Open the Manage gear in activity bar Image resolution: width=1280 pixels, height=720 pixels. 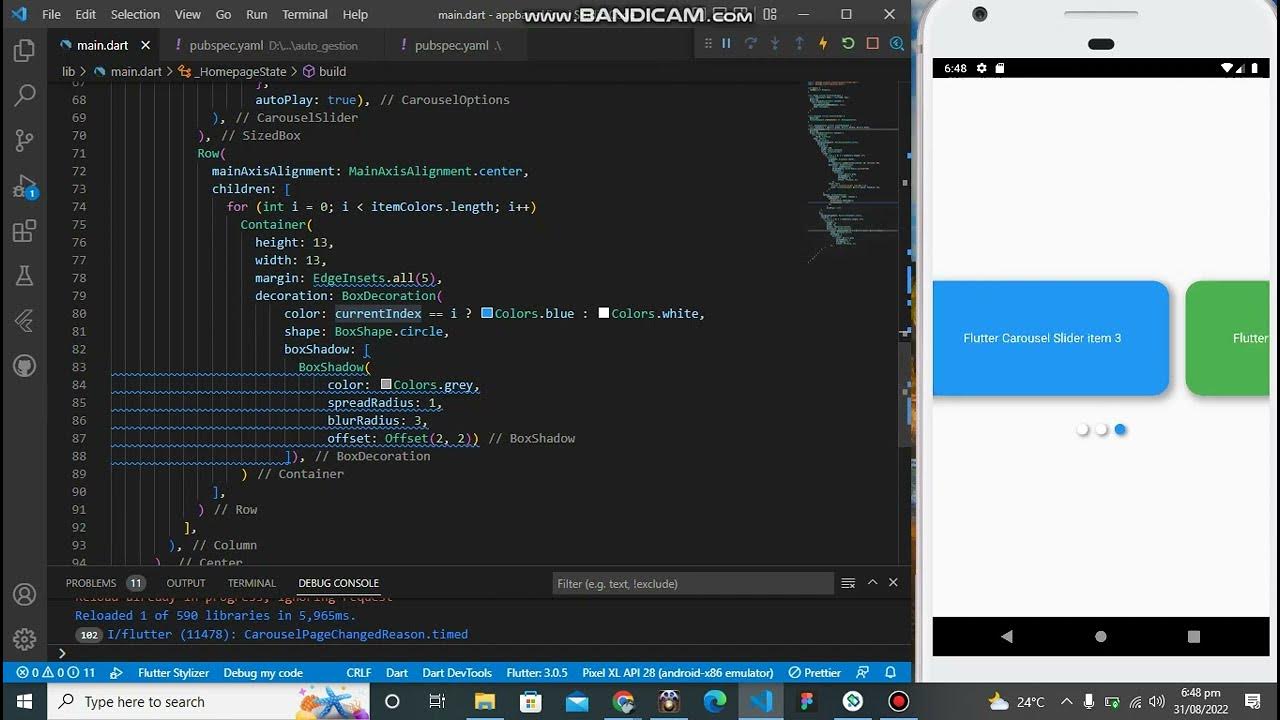coord(24,639)
